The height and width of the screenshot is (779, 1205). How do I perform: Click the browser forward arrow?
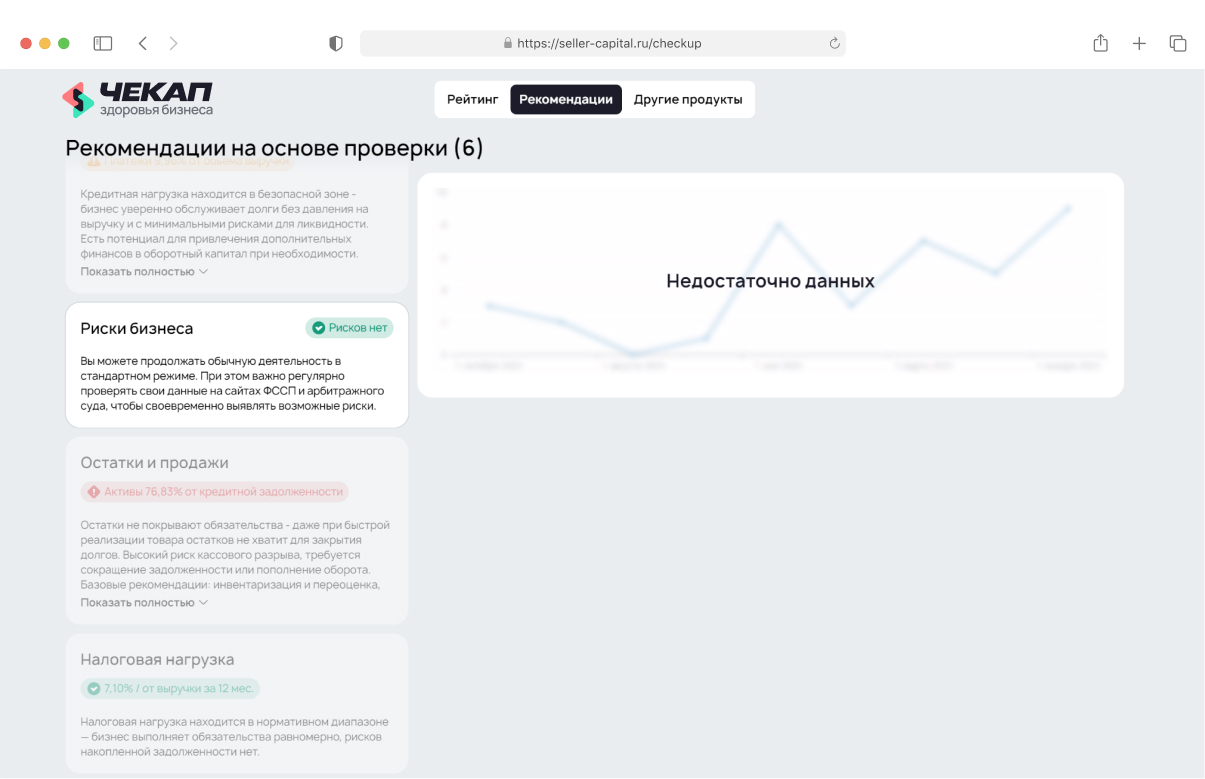[x=174, y=43]
